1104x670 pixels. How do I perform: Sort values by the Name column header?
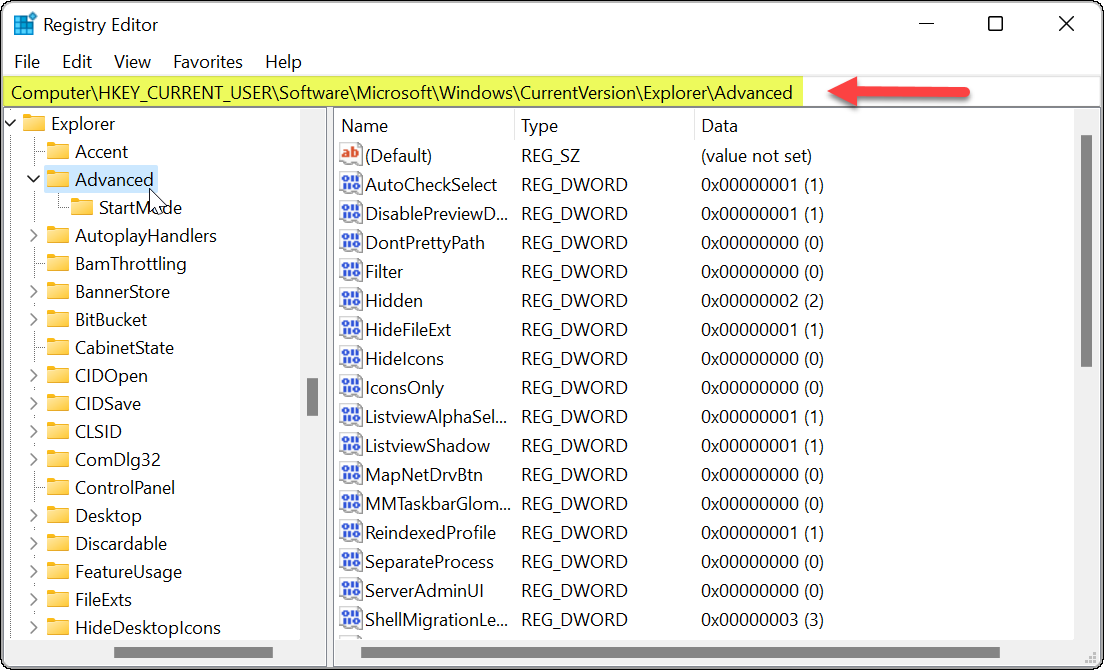tap(425, 126)
